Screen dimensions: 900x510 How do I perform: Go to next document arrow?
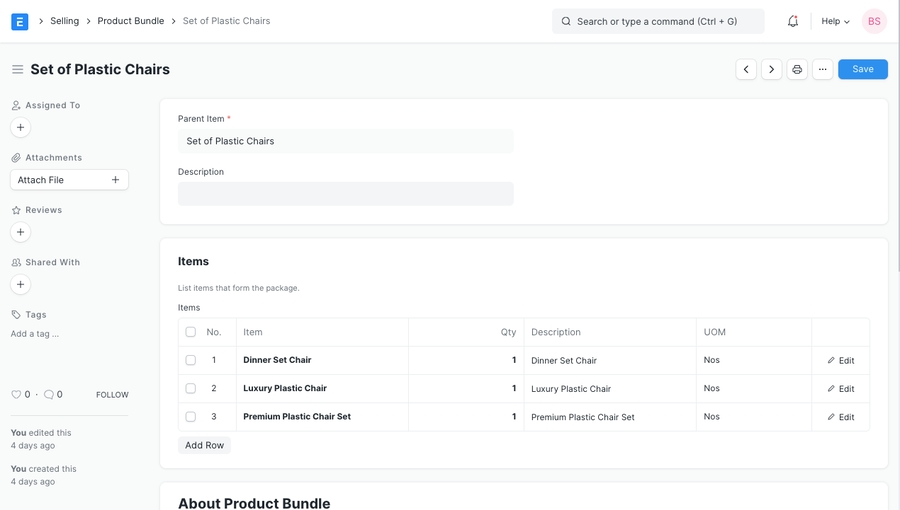point(771,69)
